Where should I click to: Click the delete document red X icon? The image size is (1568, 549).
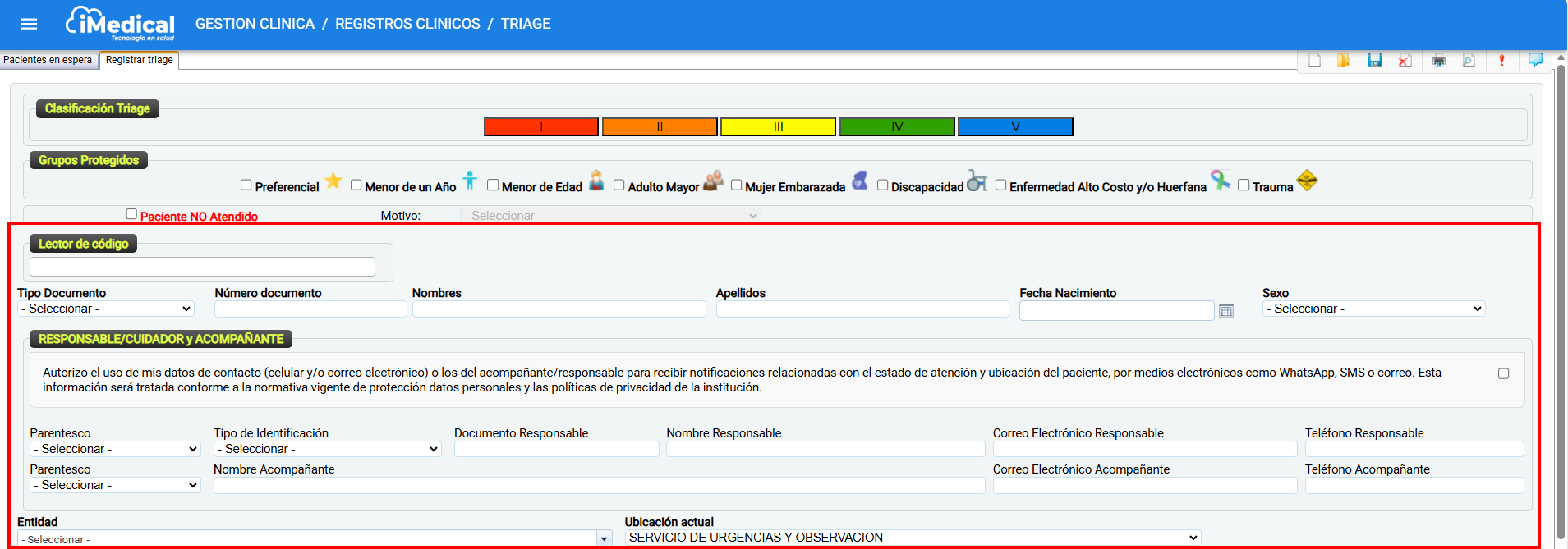pos(1405,60)
